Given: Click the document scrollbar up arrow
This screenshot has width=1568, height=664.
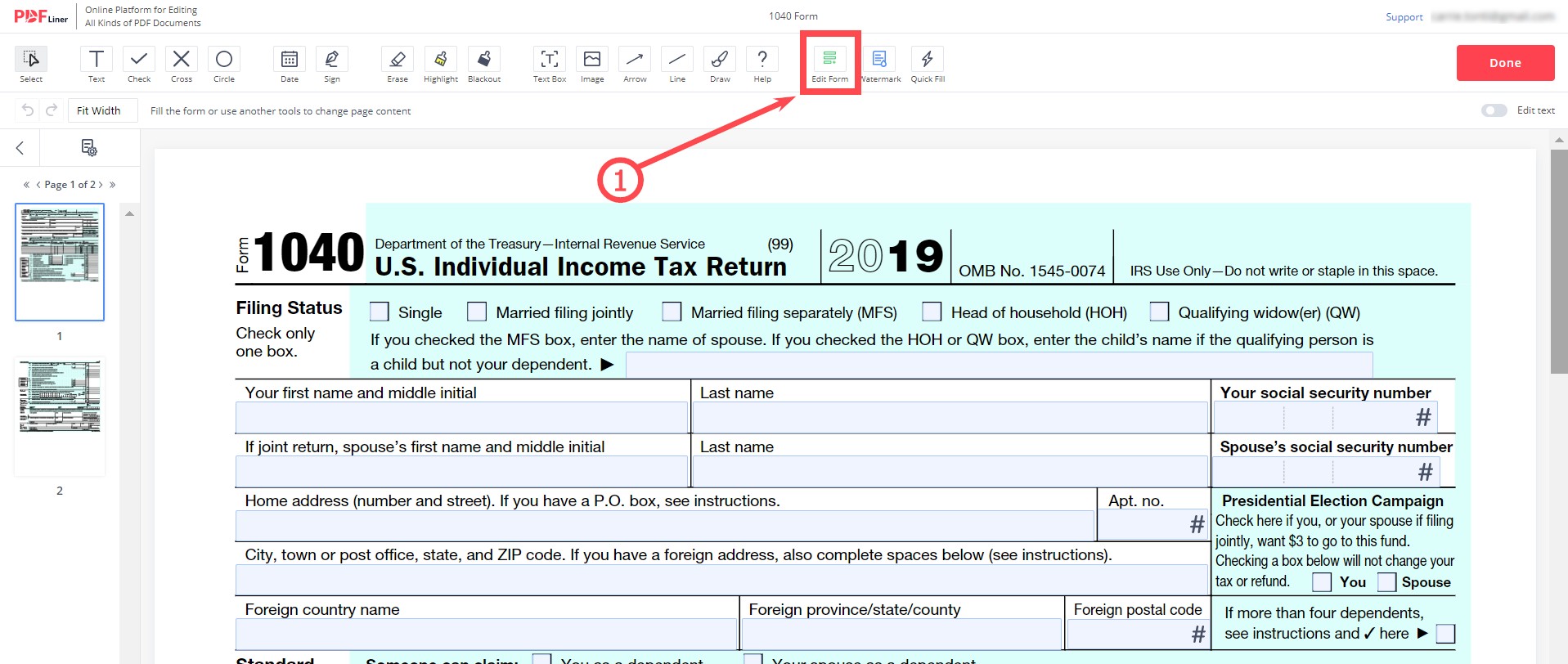Looking at the screenshot, I should pyautogui.click(x=1559, y=140).
